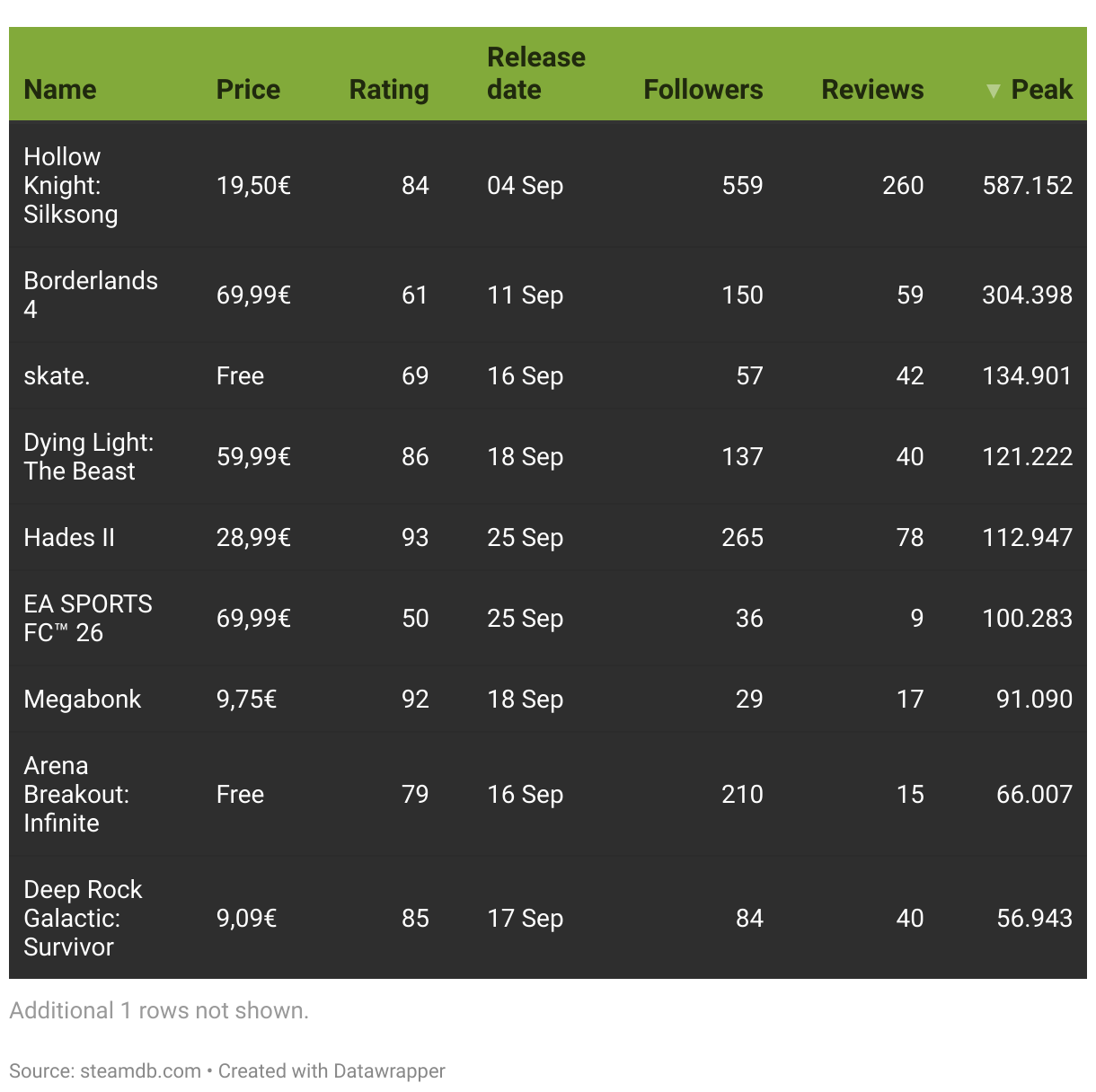The height and width of the screenshot is (1092, 1096).
Task: Sort the table by Name column
Action: click(60, 90)
